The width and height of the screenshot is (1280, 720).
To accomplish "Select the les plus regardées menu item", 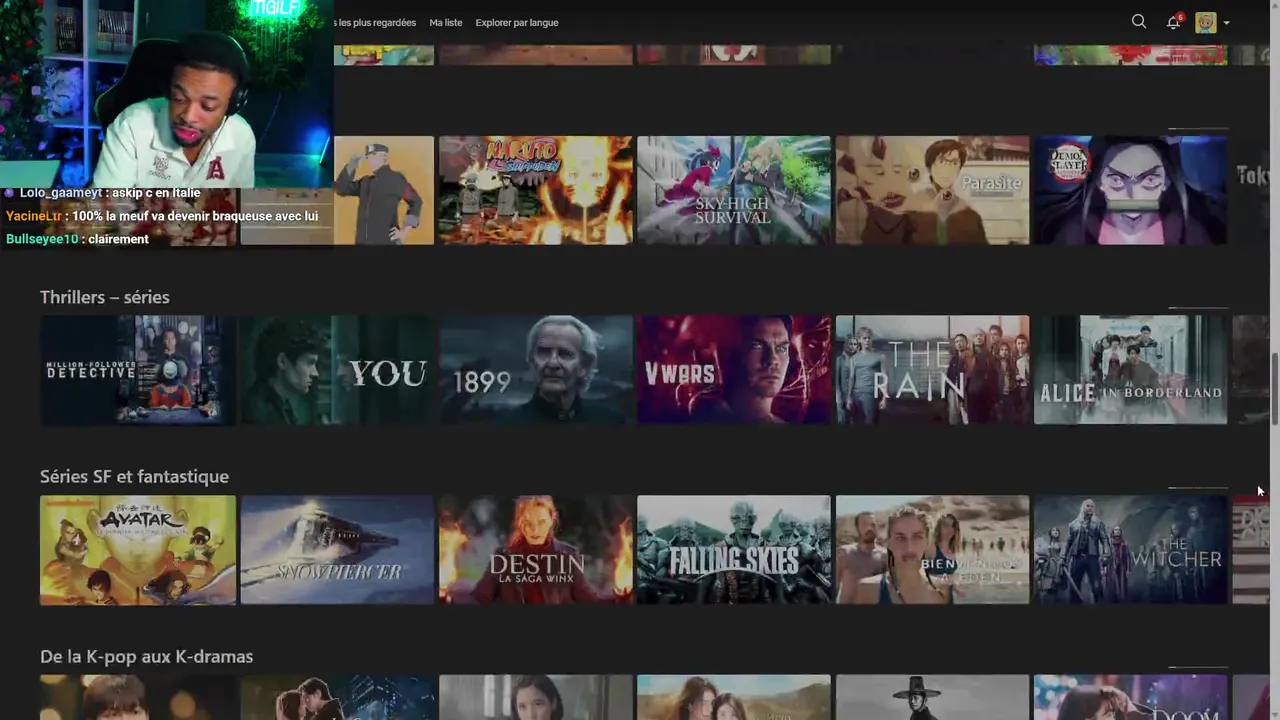I will pos(375,22).
